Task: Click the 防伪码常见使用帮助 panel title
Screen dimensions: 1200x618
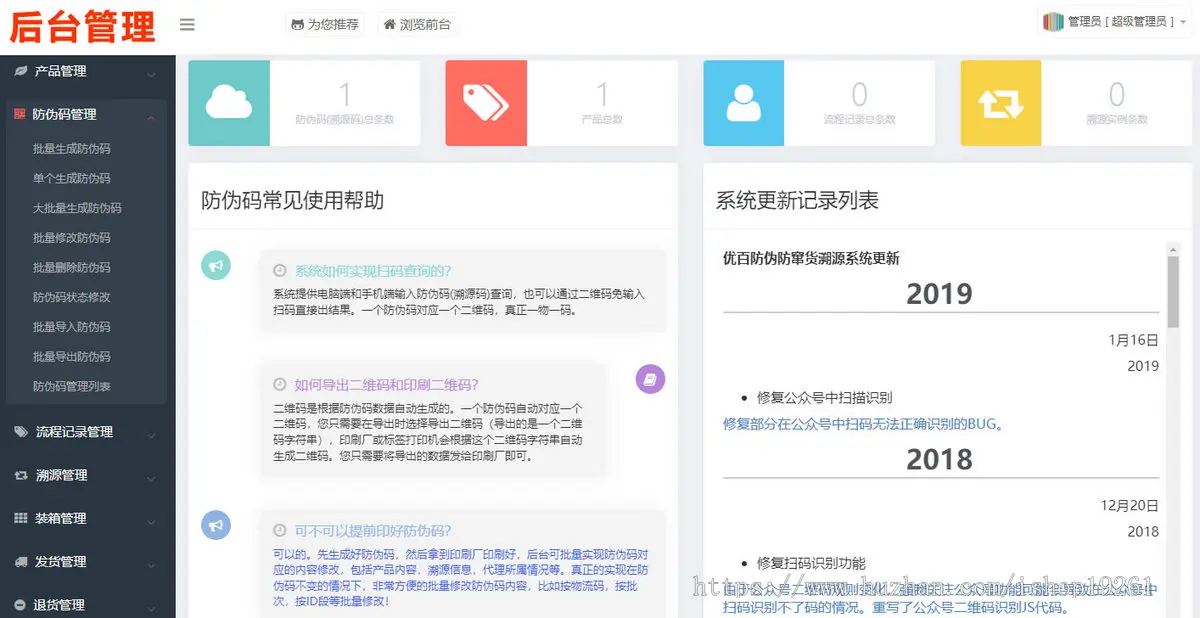Action: (x=293, y=201)
